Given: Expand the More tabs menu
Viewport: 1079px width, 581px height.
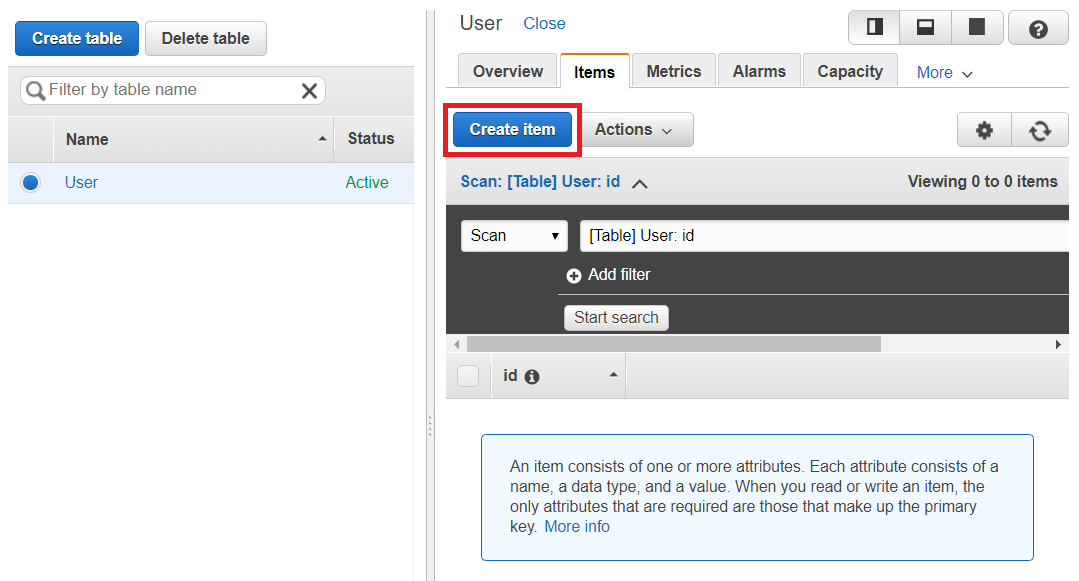Looking at the screenshot, I should 944,72.
